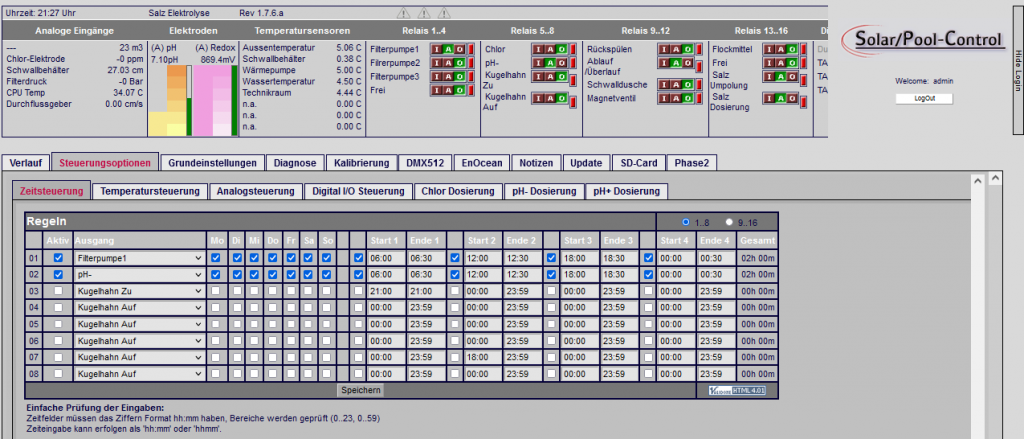Switch to the Verlauf tab
Viewport: 1024px width, 439px height.
point(26,163)
